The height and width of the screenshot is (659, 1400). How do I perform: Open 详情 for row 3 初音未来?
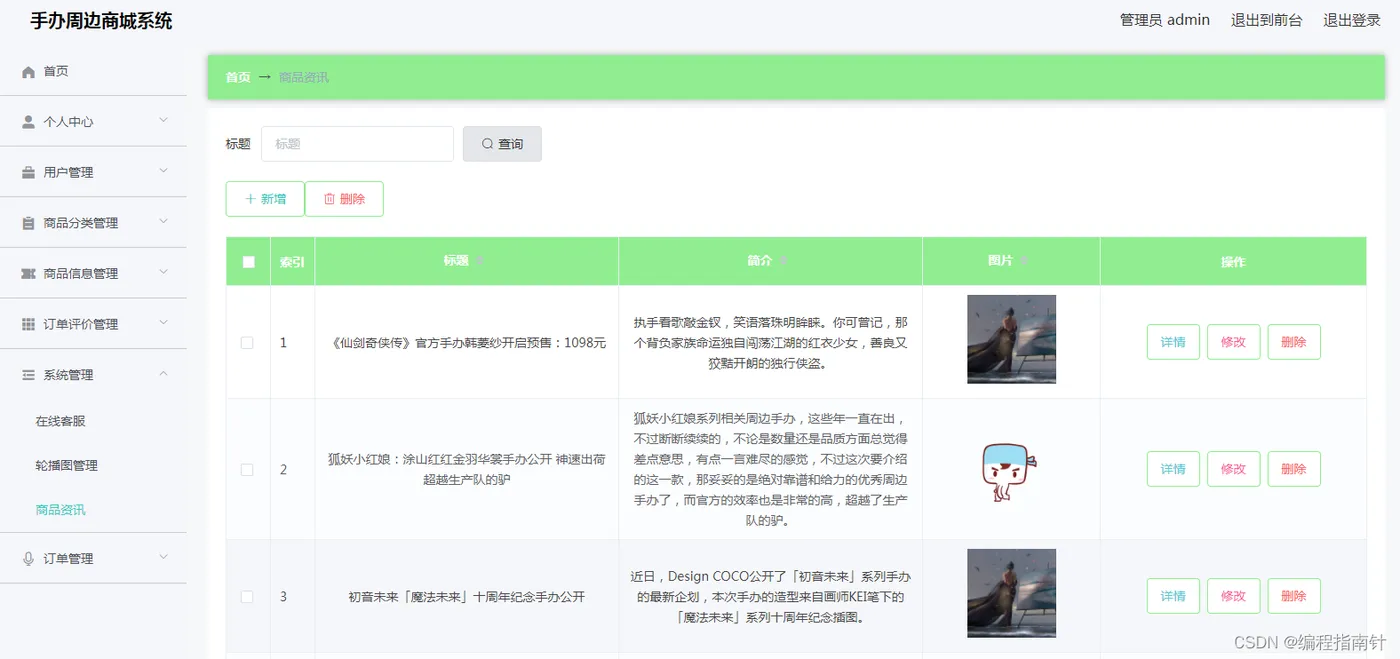click(x=1173, y=596)
